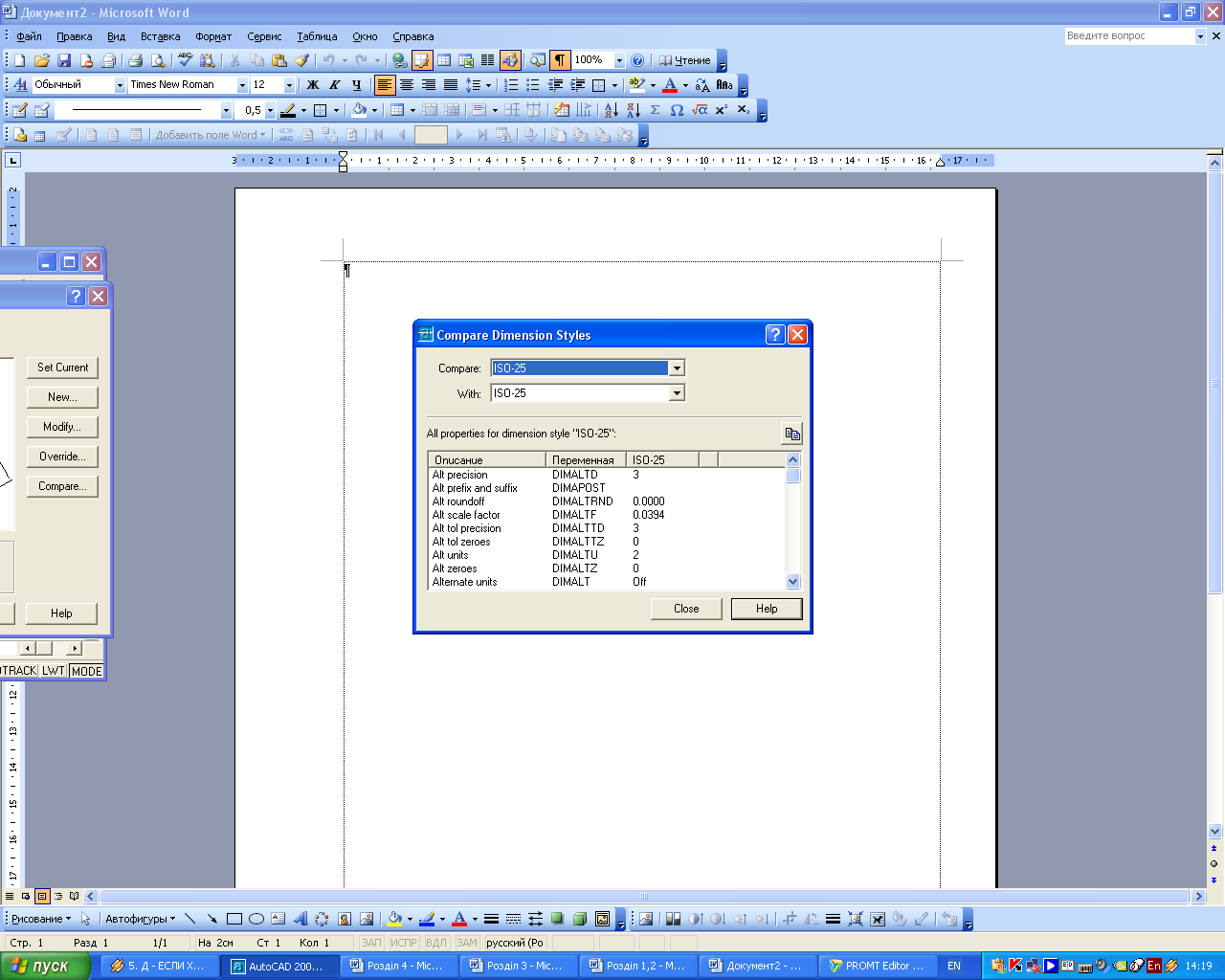Decrease paragraph indent
1225x980 pixels.
tap(555, 85)
